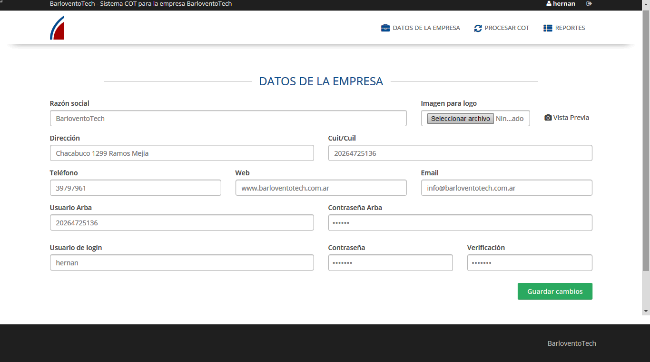Click the BarloventoTech sail logo
Image resolution: width=650 pixels, height=362 pixels.
(57, 28)
